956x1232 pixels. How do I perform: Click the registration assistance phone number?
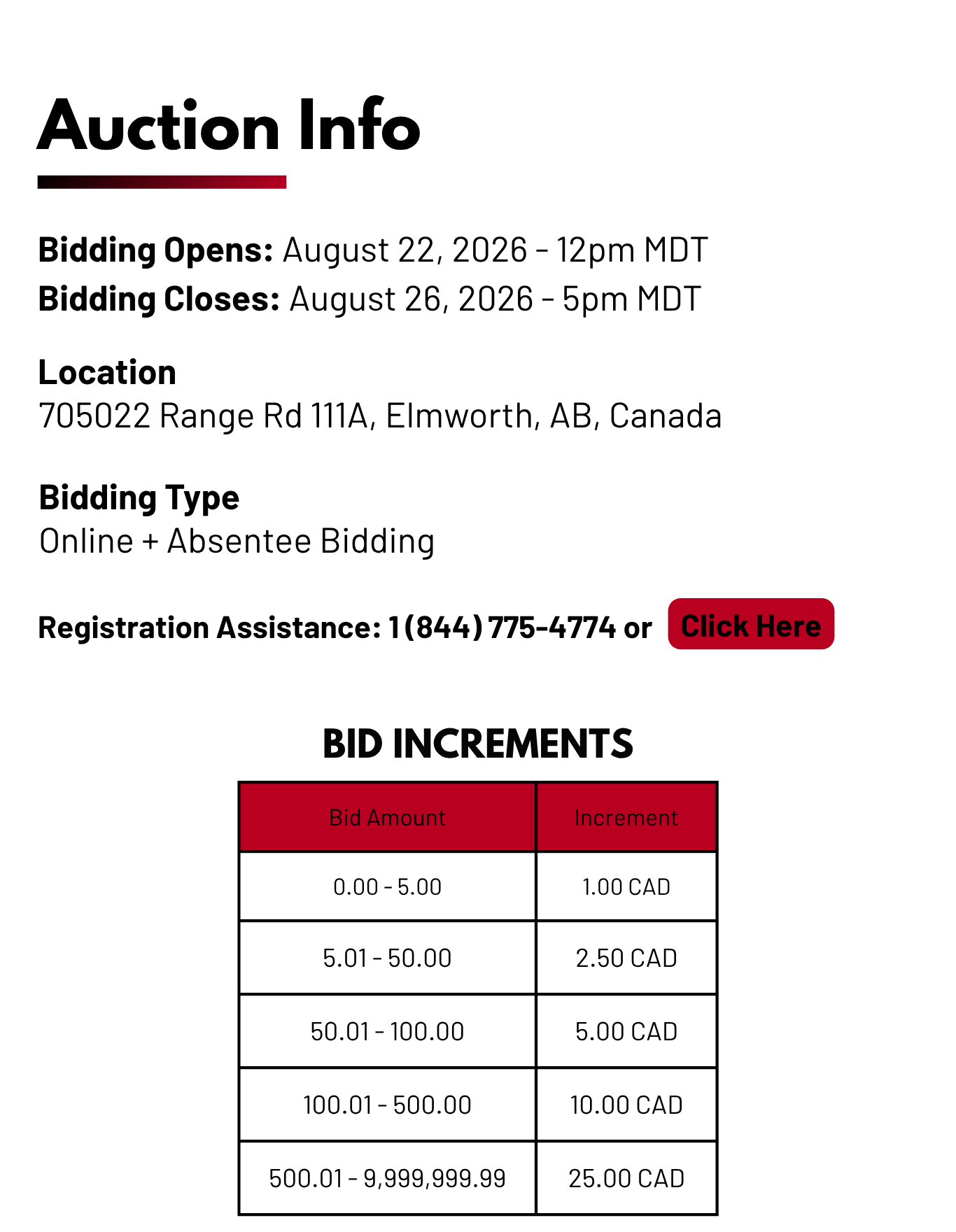tap(502, 628)
